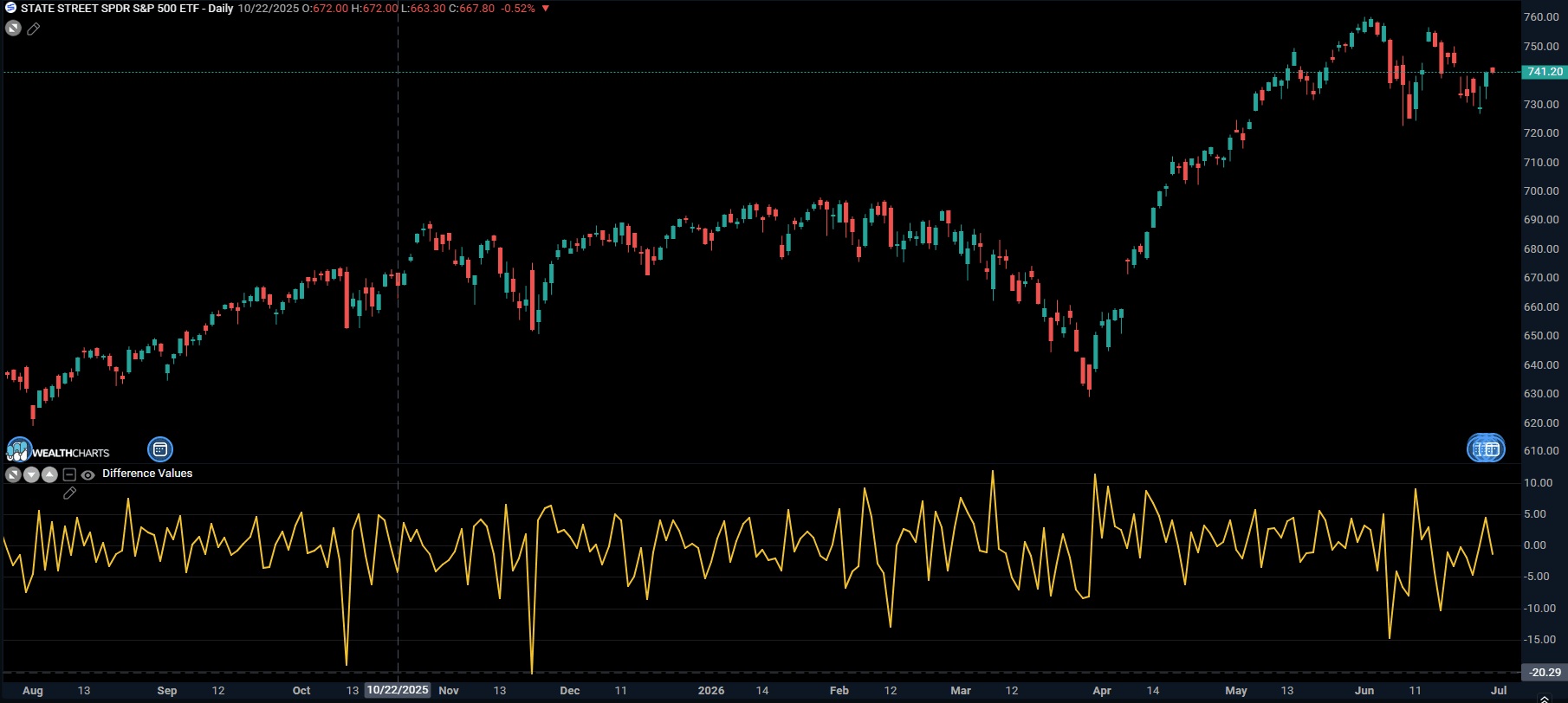Image resolution: width=1568 pixels, height=703 pixels.
Task: Click the Oct label on time axis
Action: click(301, 690)
